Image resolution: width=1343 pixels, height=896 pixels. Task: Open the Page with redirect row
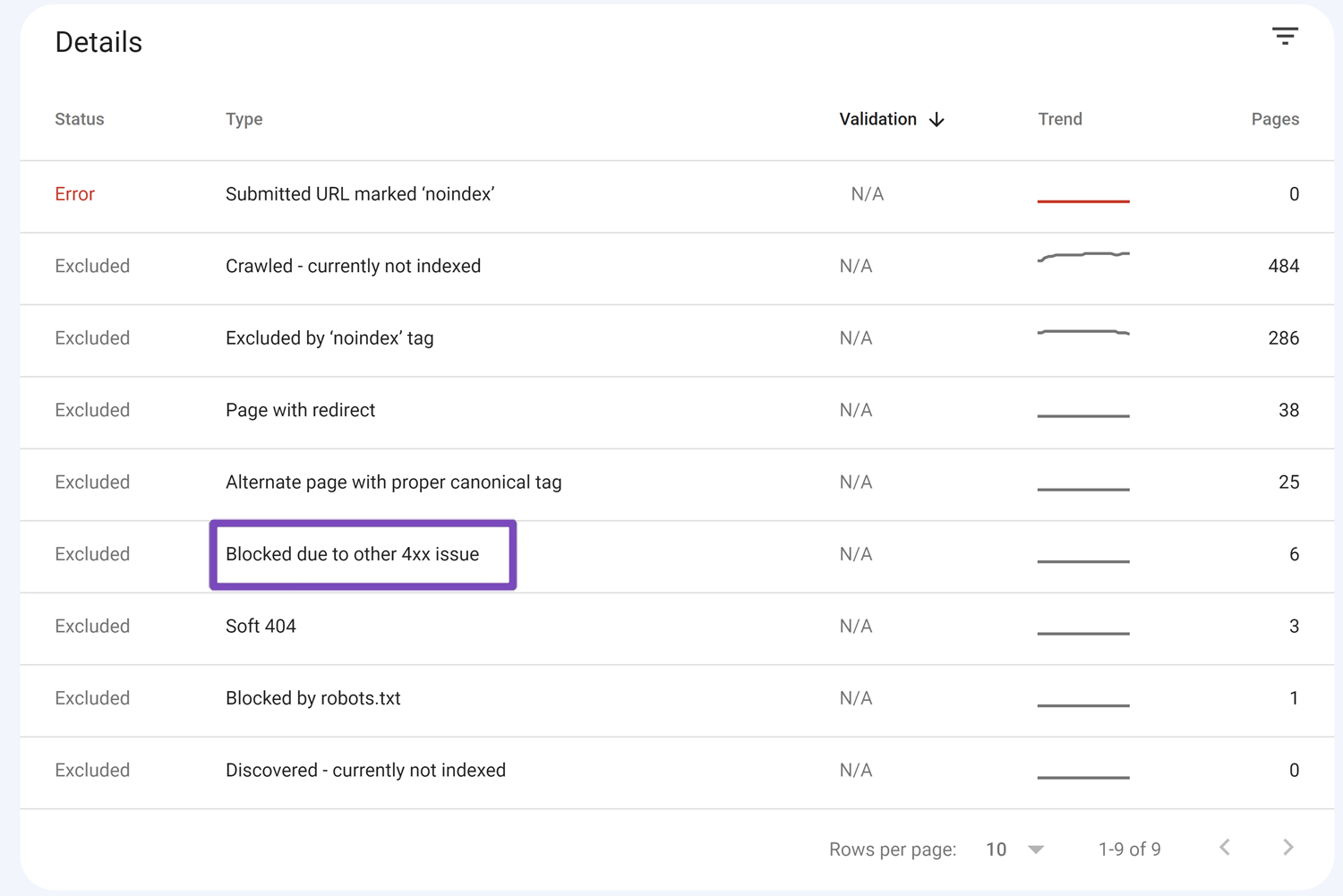pos(677,413)
